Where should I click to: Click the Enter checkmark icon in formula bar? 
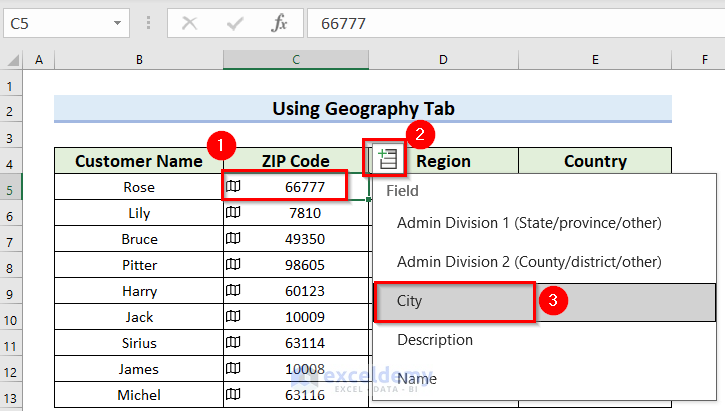[235, 23]
